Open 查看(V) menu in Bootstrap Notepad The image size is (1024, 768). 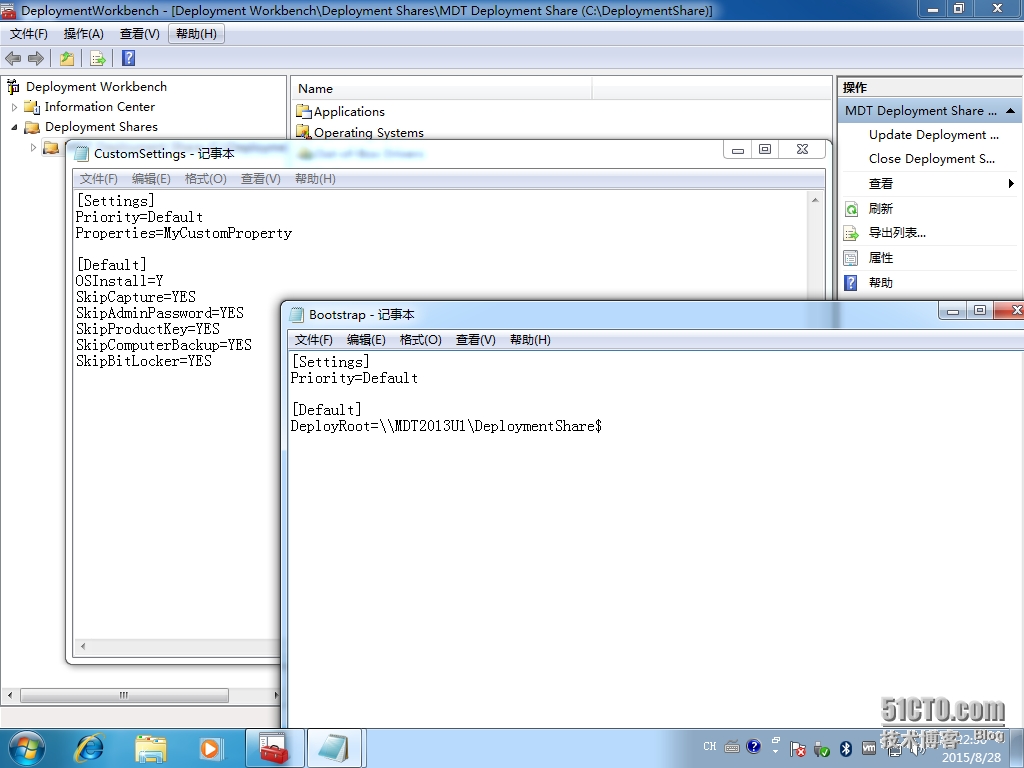[475, 340]
